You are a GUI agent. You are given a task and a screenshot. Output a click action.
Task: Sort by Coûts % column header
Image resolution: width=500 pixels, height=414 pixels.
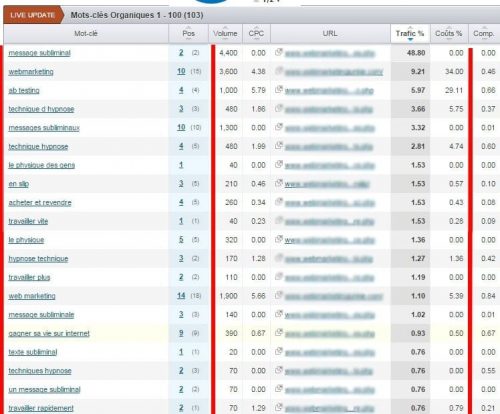pos(449,34)
